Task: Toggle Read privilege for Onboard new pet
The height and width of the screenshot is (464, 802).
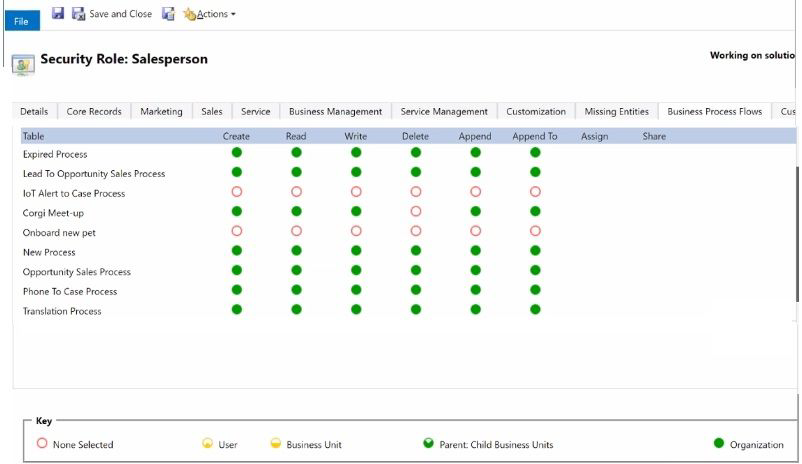Action: click(296, 231)
